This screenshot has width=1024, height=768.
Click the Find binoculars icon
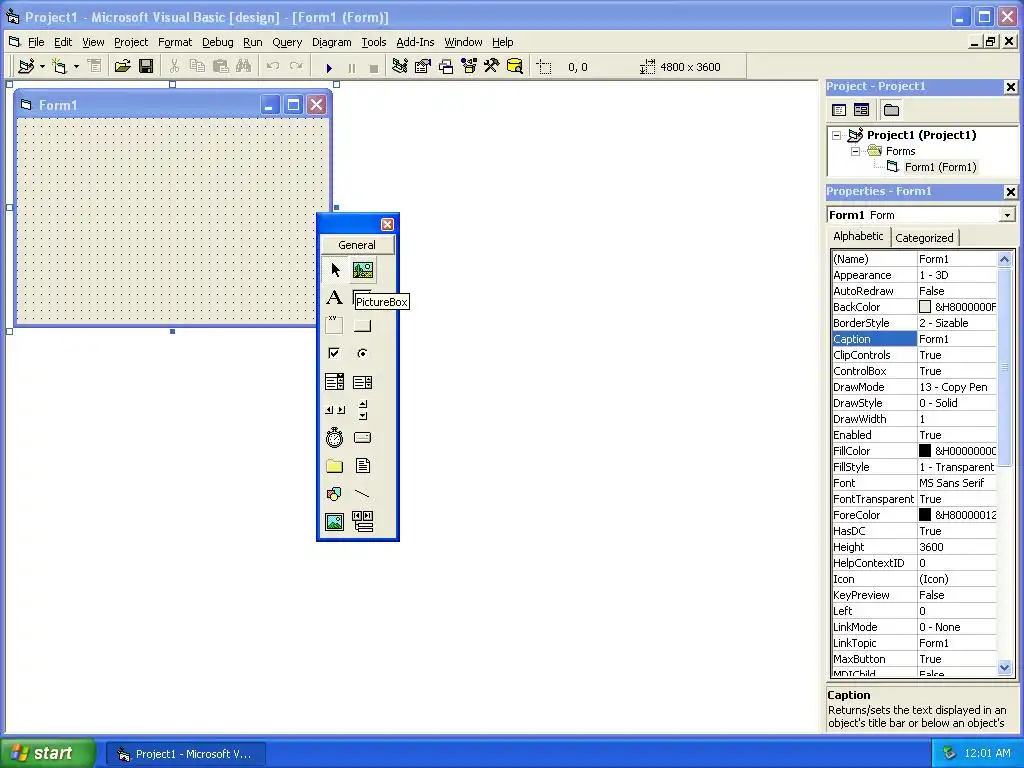[x=244, y=67]
